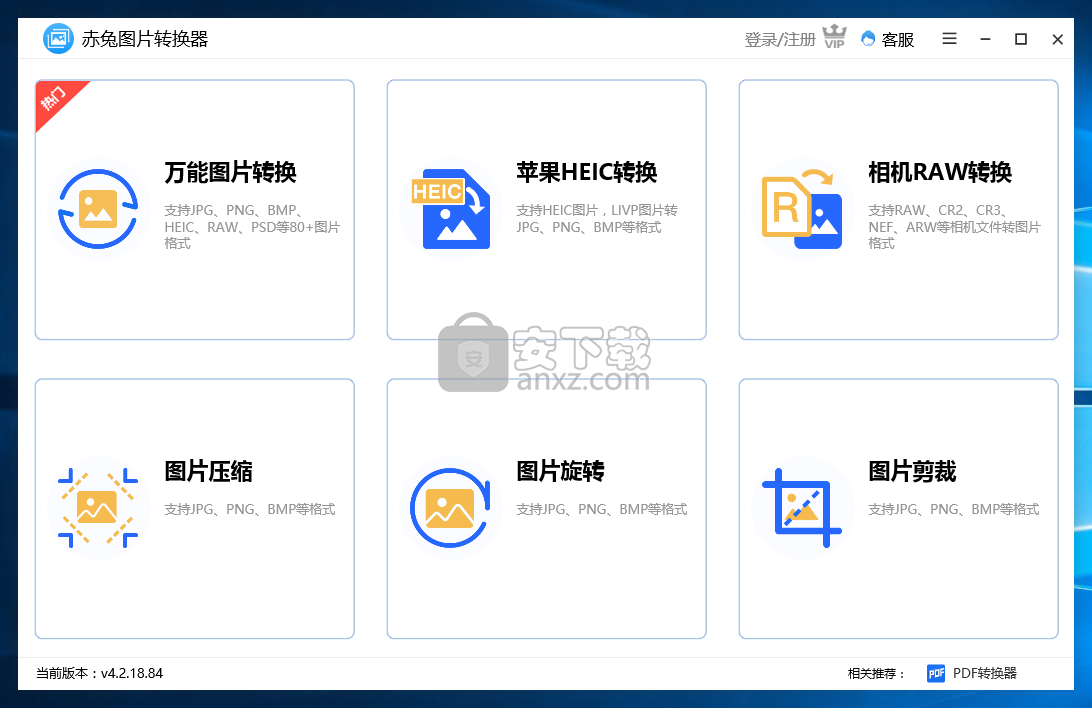Click 登录/注册 to sign in
The height and width of the screenshot is (708, 1092).
[x=780, y=40]
